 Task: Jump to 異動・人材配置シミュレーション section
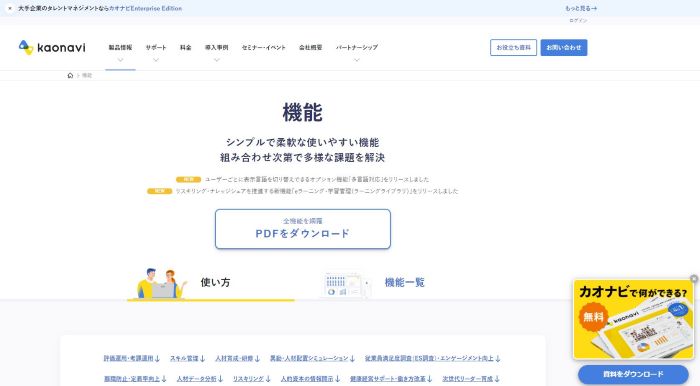click(312, 358)
